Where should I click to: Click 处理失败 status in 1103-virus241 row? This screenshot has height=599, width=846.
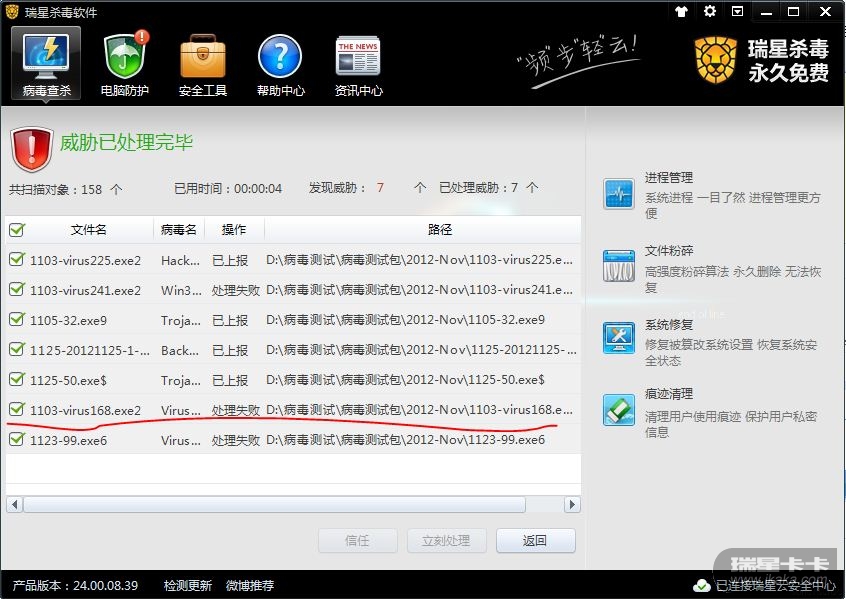pos(236,290)
